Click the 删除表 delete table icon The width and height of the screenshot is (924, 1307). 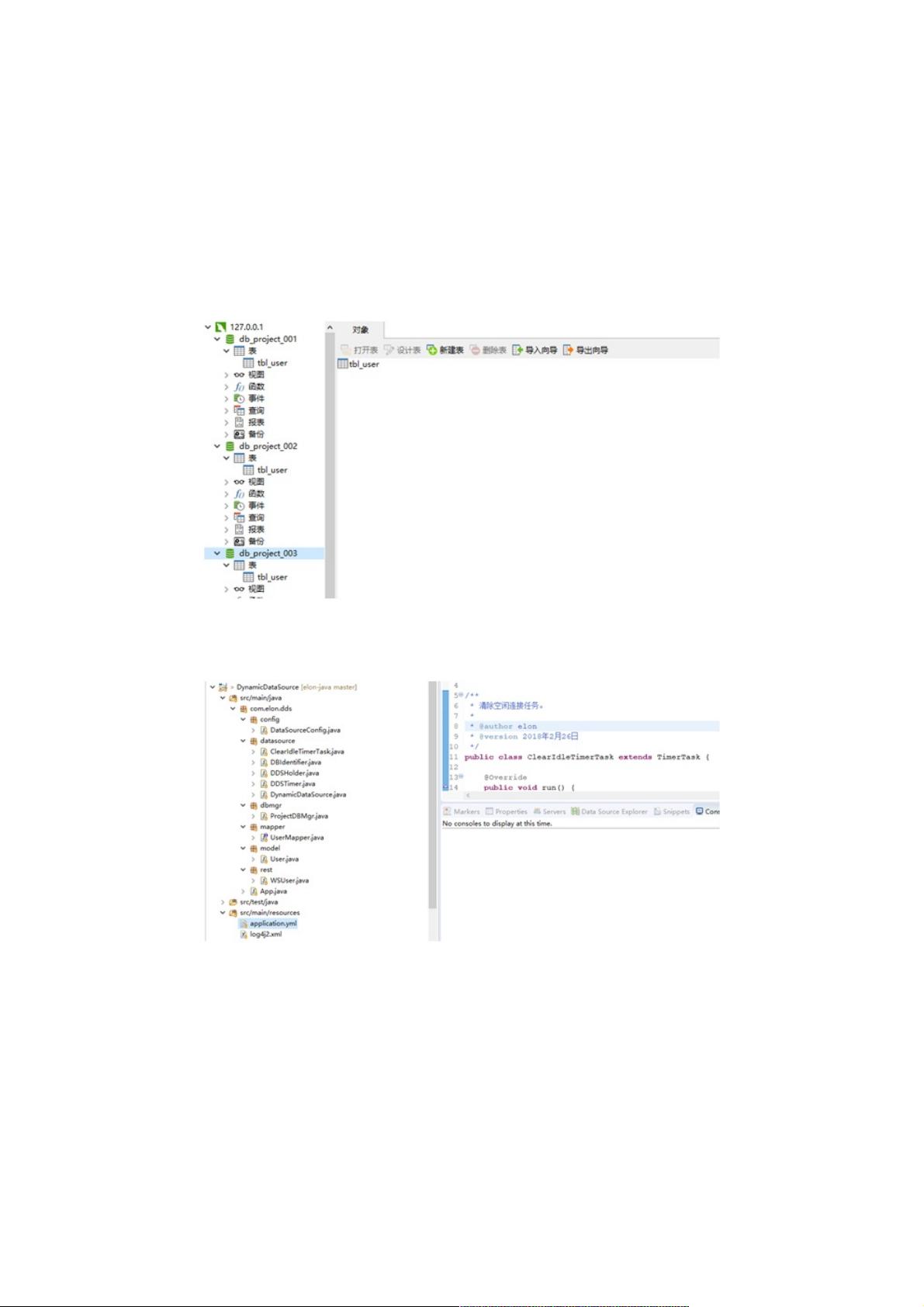tap(475, 351)
